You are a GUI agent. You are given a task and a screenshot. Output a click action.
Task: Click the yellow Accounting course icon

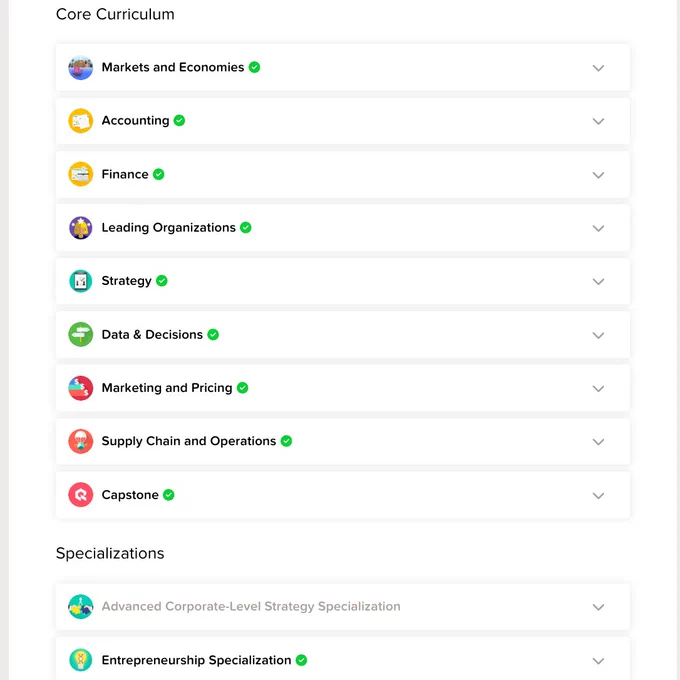click(x=81, y=121)
